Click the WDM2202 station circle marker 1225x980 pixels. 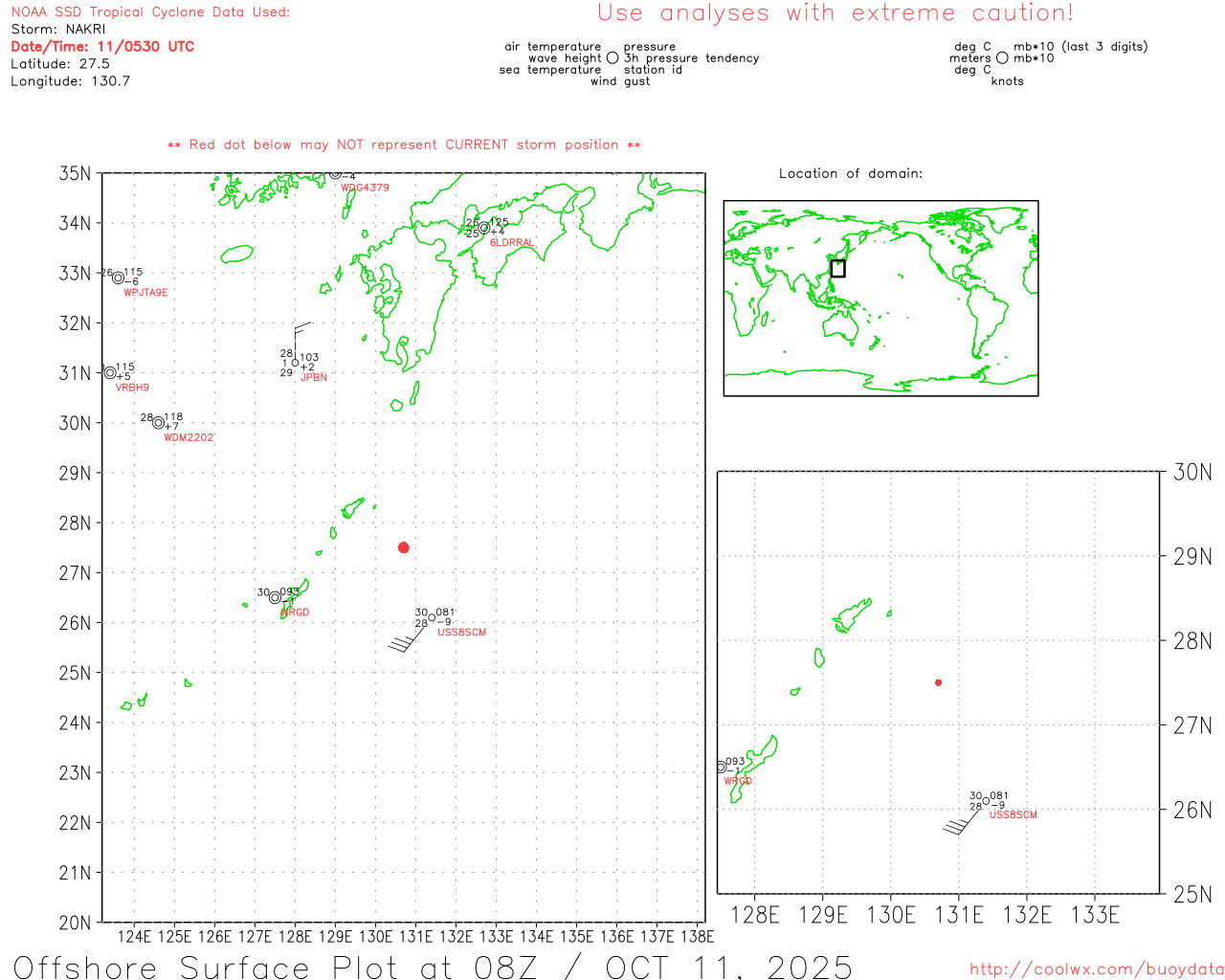point(158,423)
